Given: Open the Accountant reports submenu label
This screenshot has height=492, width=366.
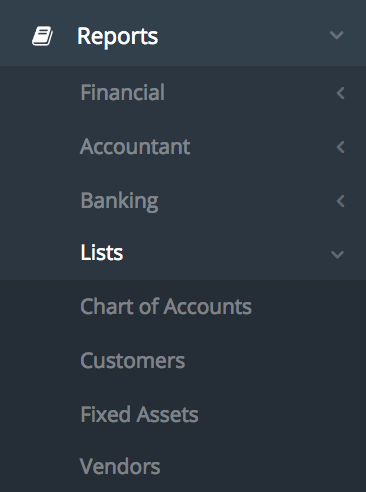Looking at the screenshot, I should (x=135, y=147).
